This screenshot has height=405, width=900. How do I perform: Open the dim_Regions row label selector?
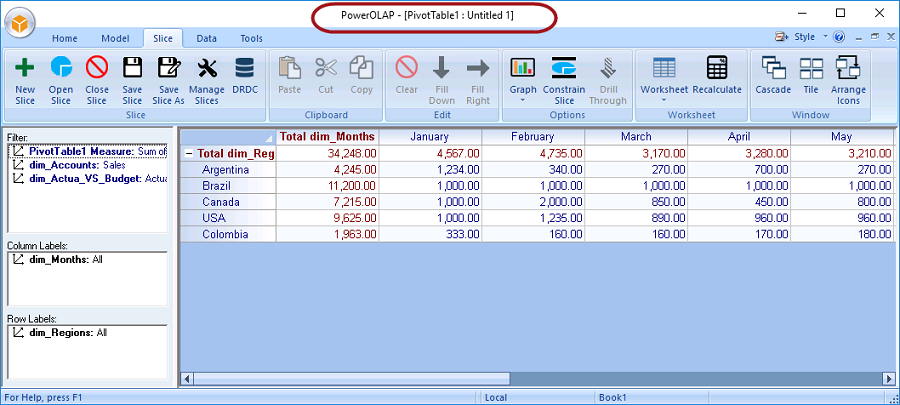tap(20, 333)
